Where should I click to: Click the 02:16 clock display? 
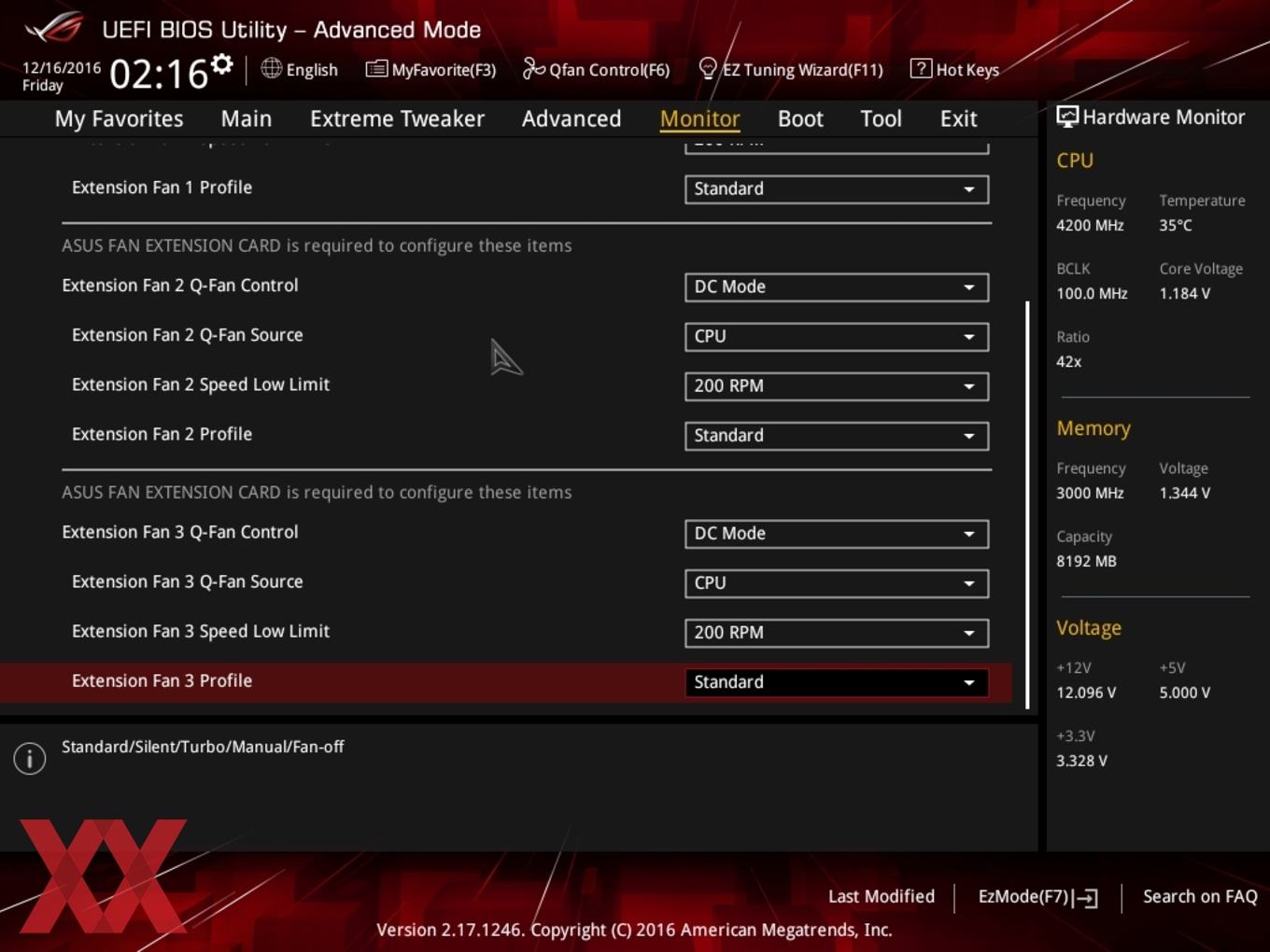coord(159,73)
